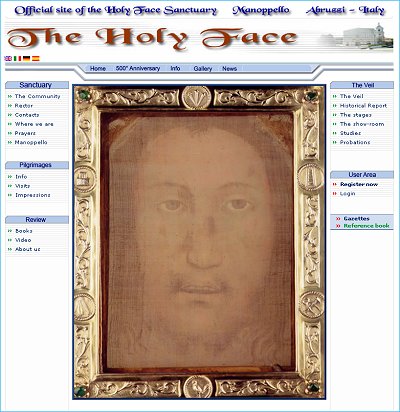The height and width of the screenshot is (412, 400).
Task: Open the Reference book link
Action: (x=366, y=226)
